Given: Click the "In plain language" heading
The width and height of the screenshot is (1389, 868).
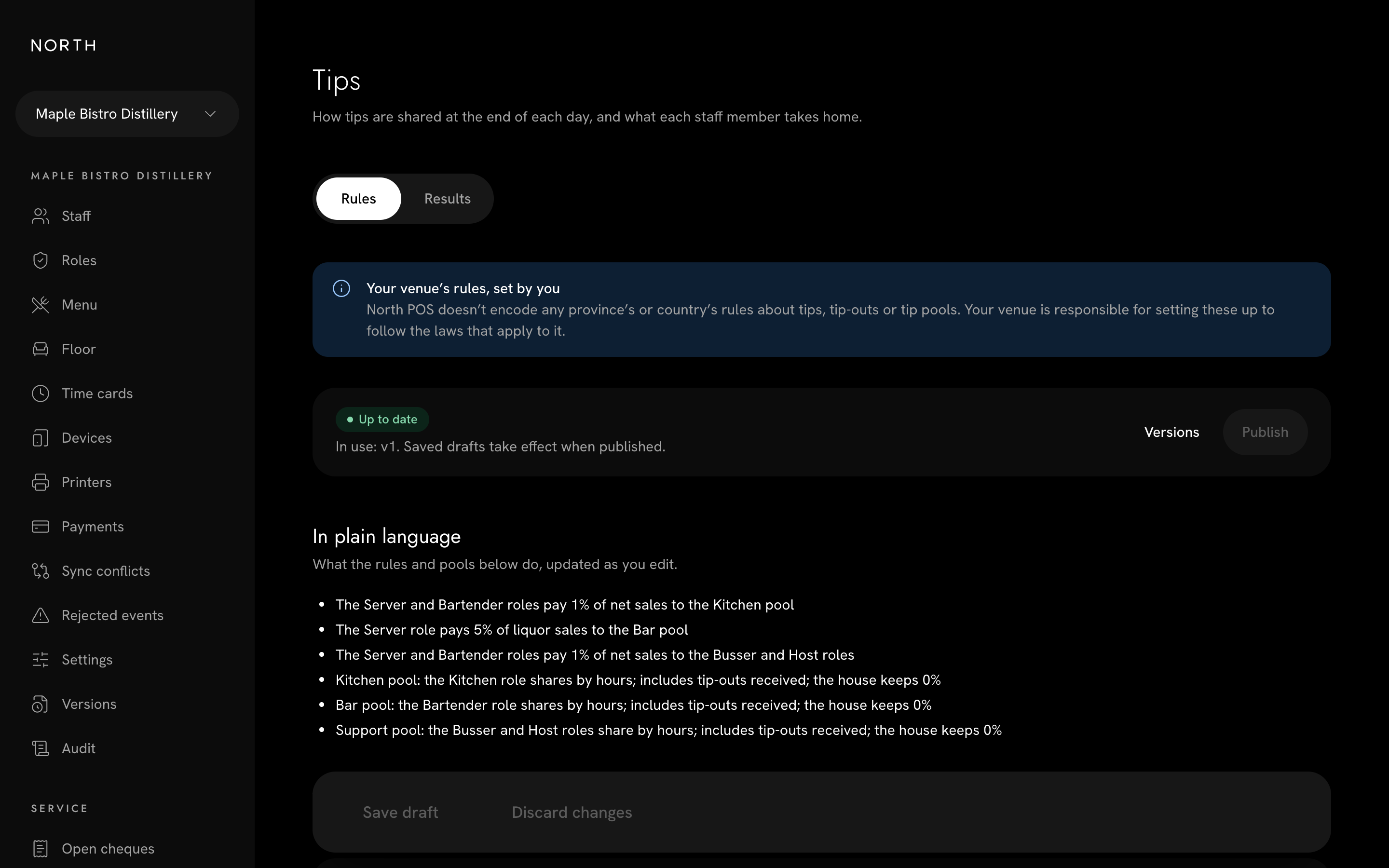Looking at the screenshot, I should coord(386,536).
